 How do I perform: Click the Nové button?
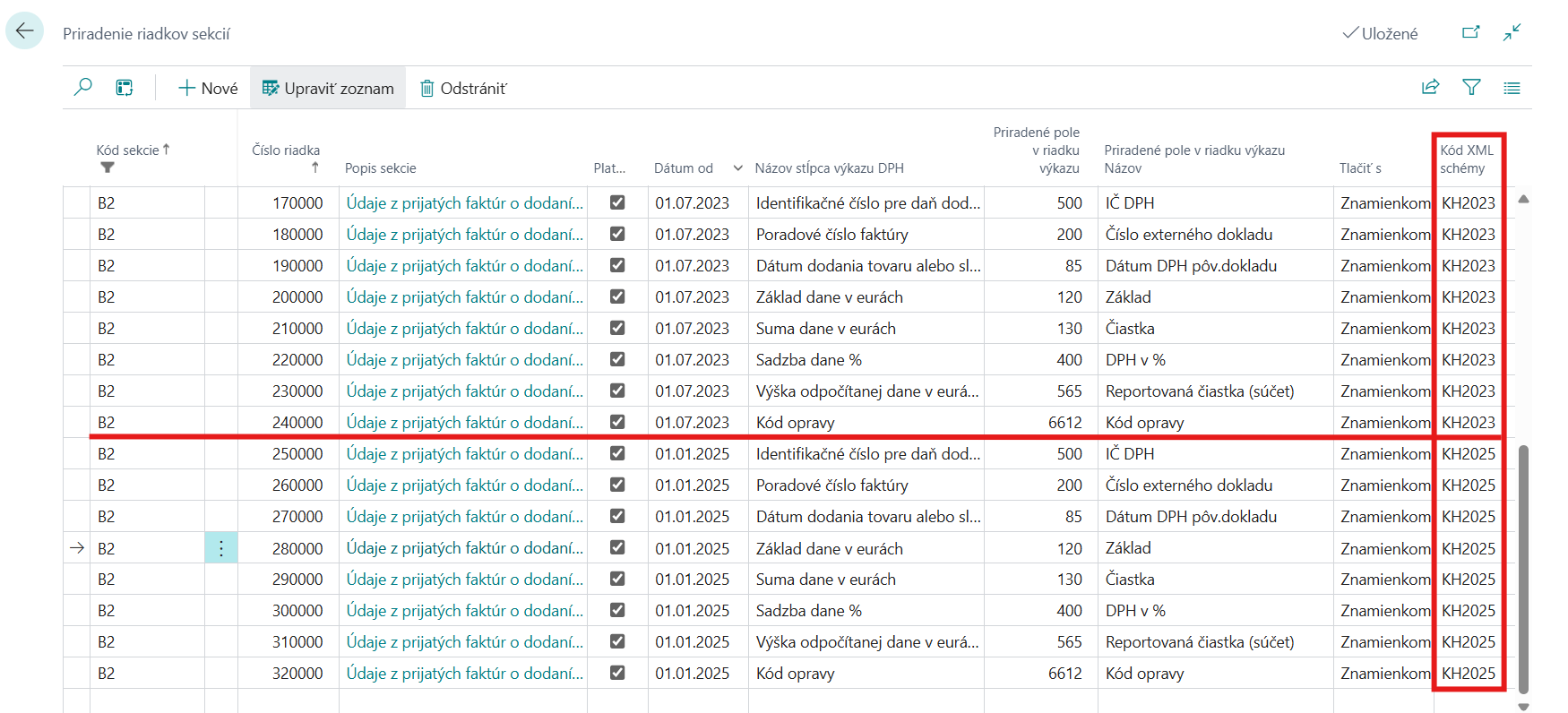208,88
